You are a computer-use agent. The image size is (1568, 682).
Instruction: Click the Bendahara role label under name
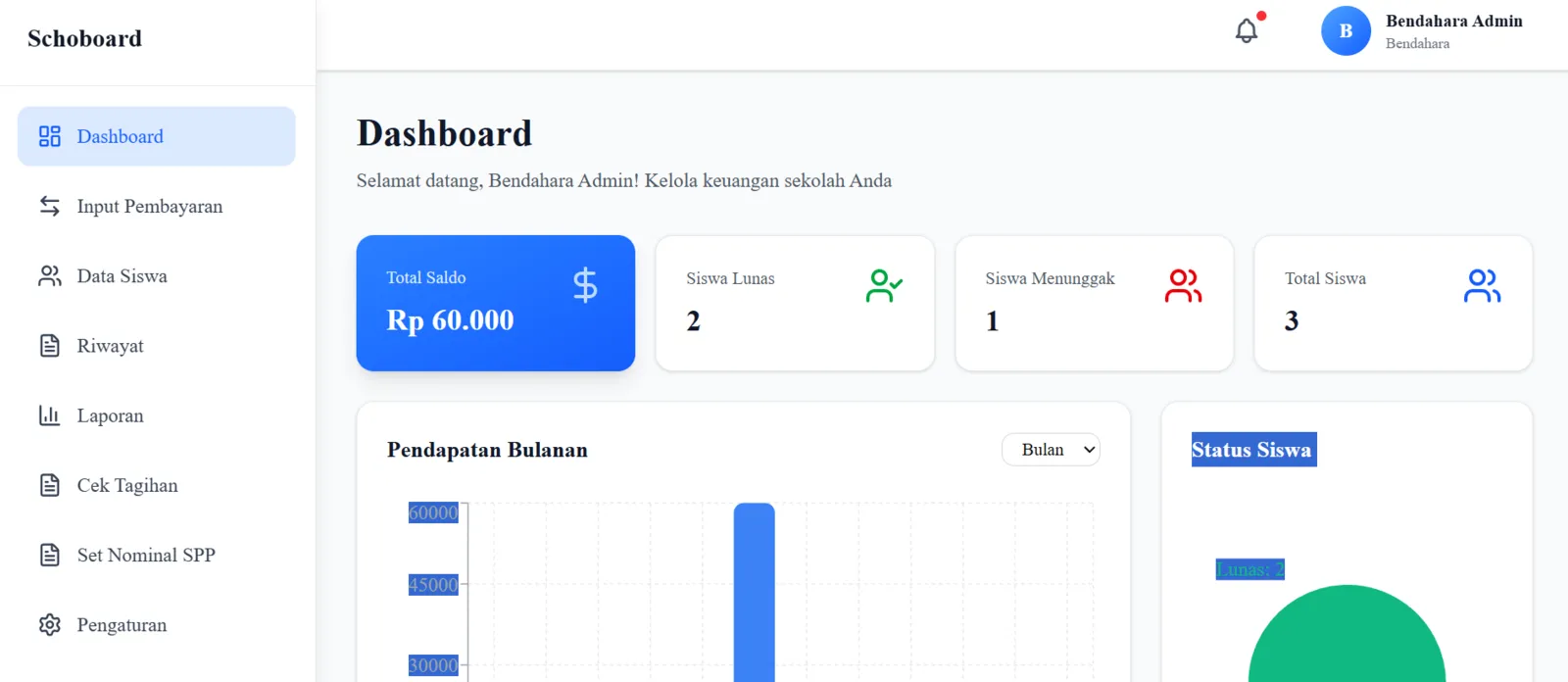click(x=1417, y=43)
